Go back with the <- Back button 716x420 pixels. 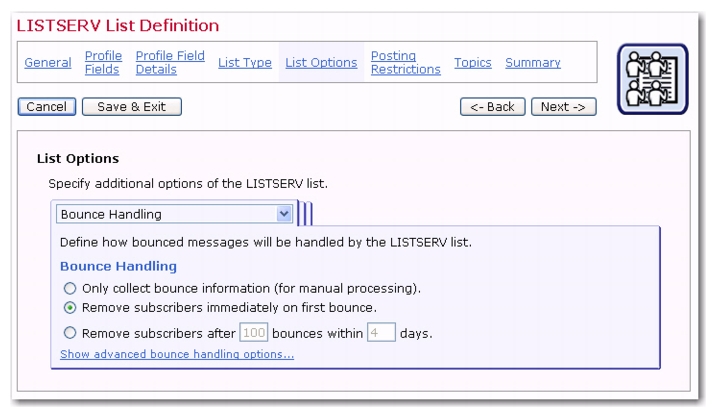[x=492, y=107]
